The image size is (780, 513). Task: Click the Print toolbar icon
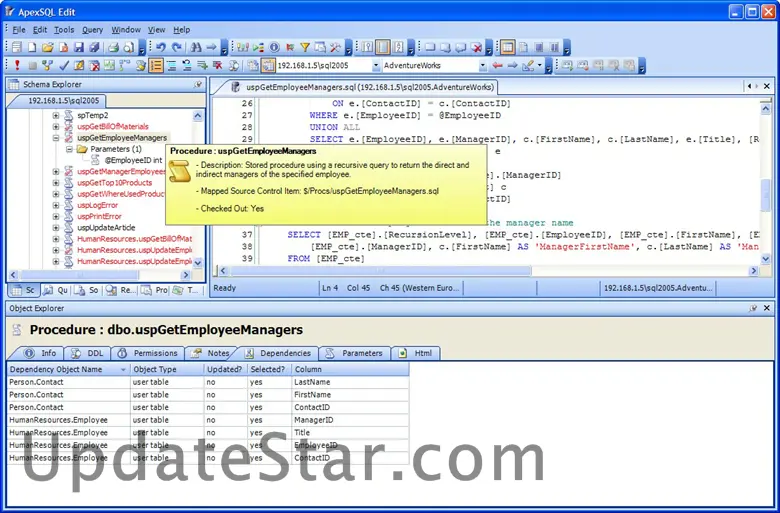[113, 48]
